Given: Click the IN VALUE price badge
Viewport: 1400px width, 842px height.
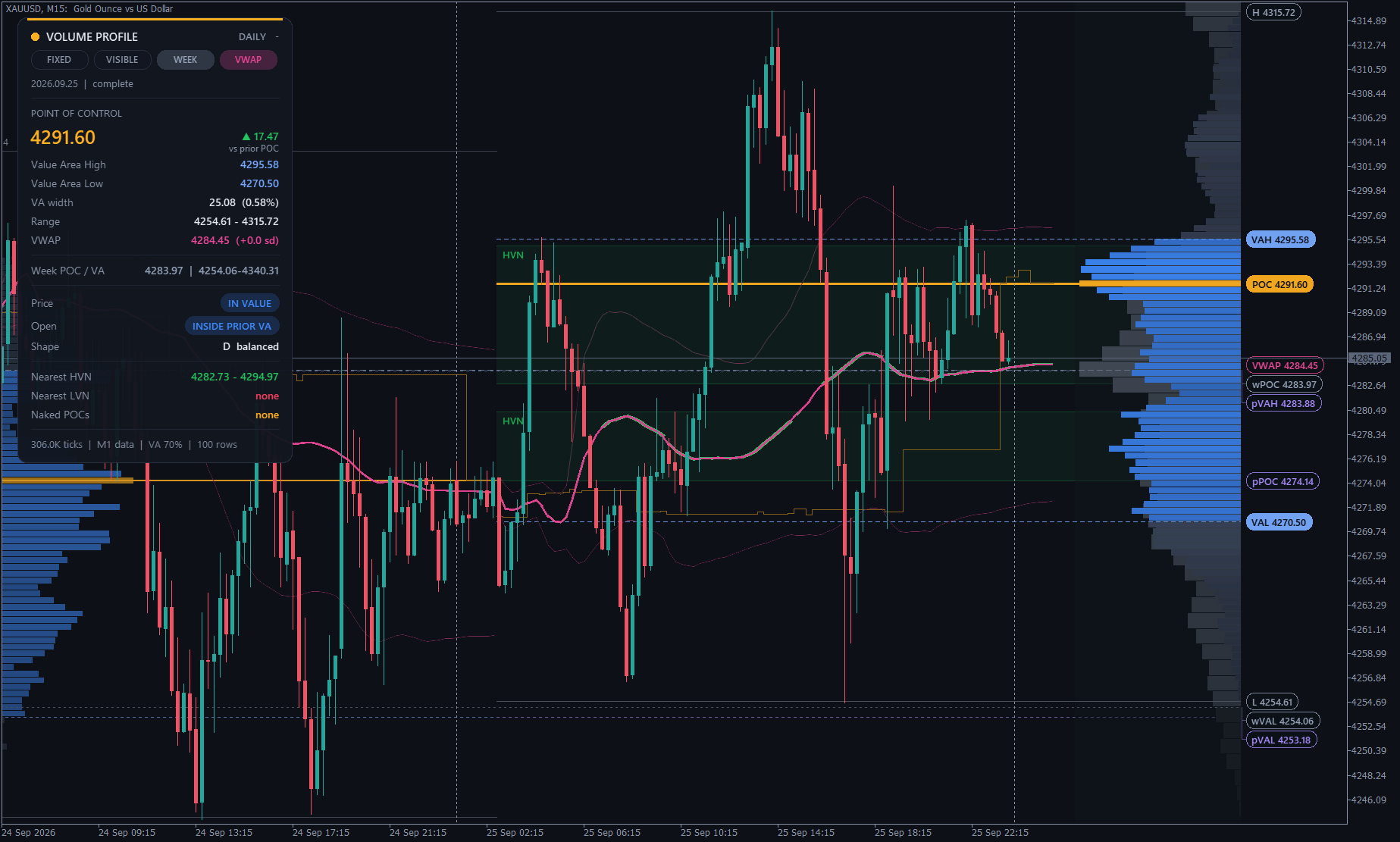Looking at the screenshot, I should 249,303.
